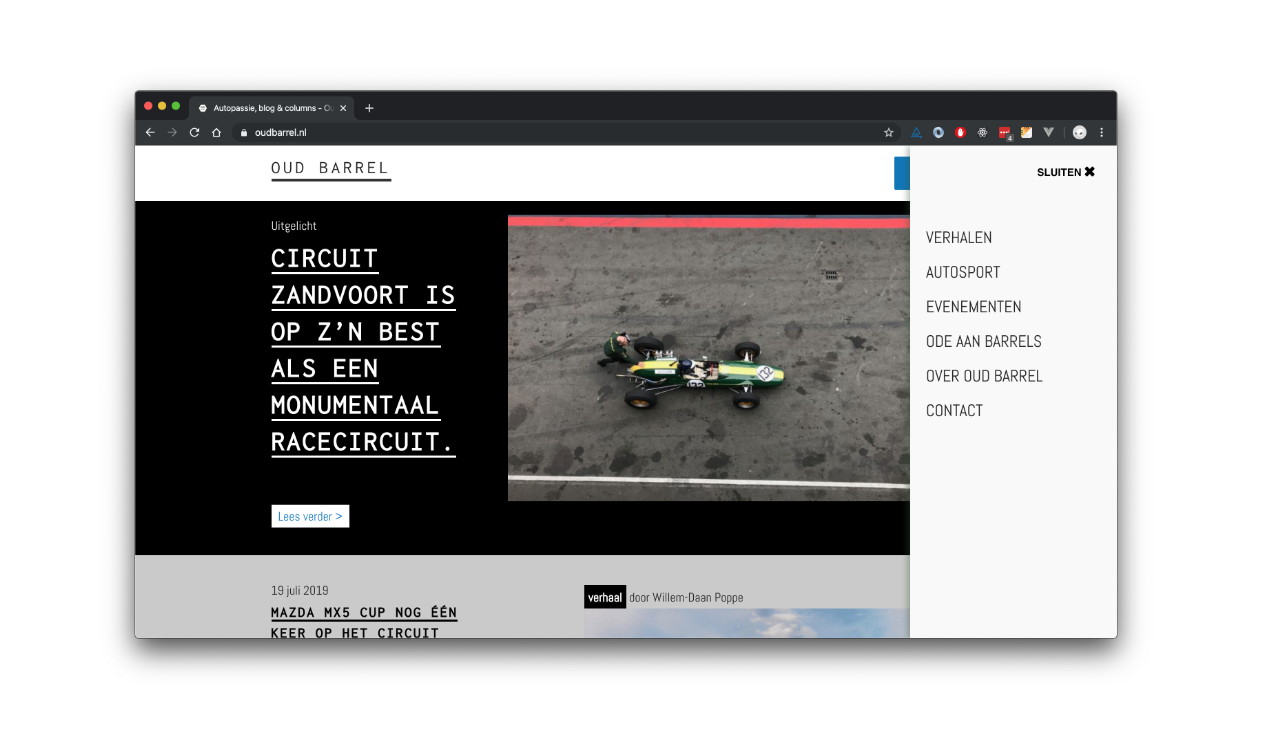The image size is (1280, 752).
Task: Reload the page with the refresh icon
Action: click(x=194, y=132)
